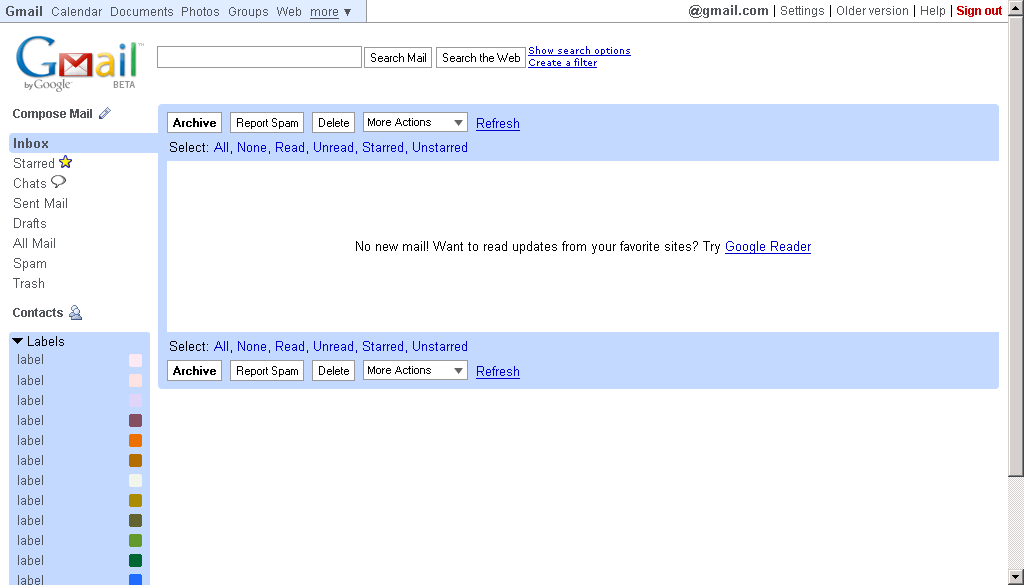Image resolution: width=1024 pixels, height=585 pixels.
Task: Open the Spam folder
Action: click(29, 264)
